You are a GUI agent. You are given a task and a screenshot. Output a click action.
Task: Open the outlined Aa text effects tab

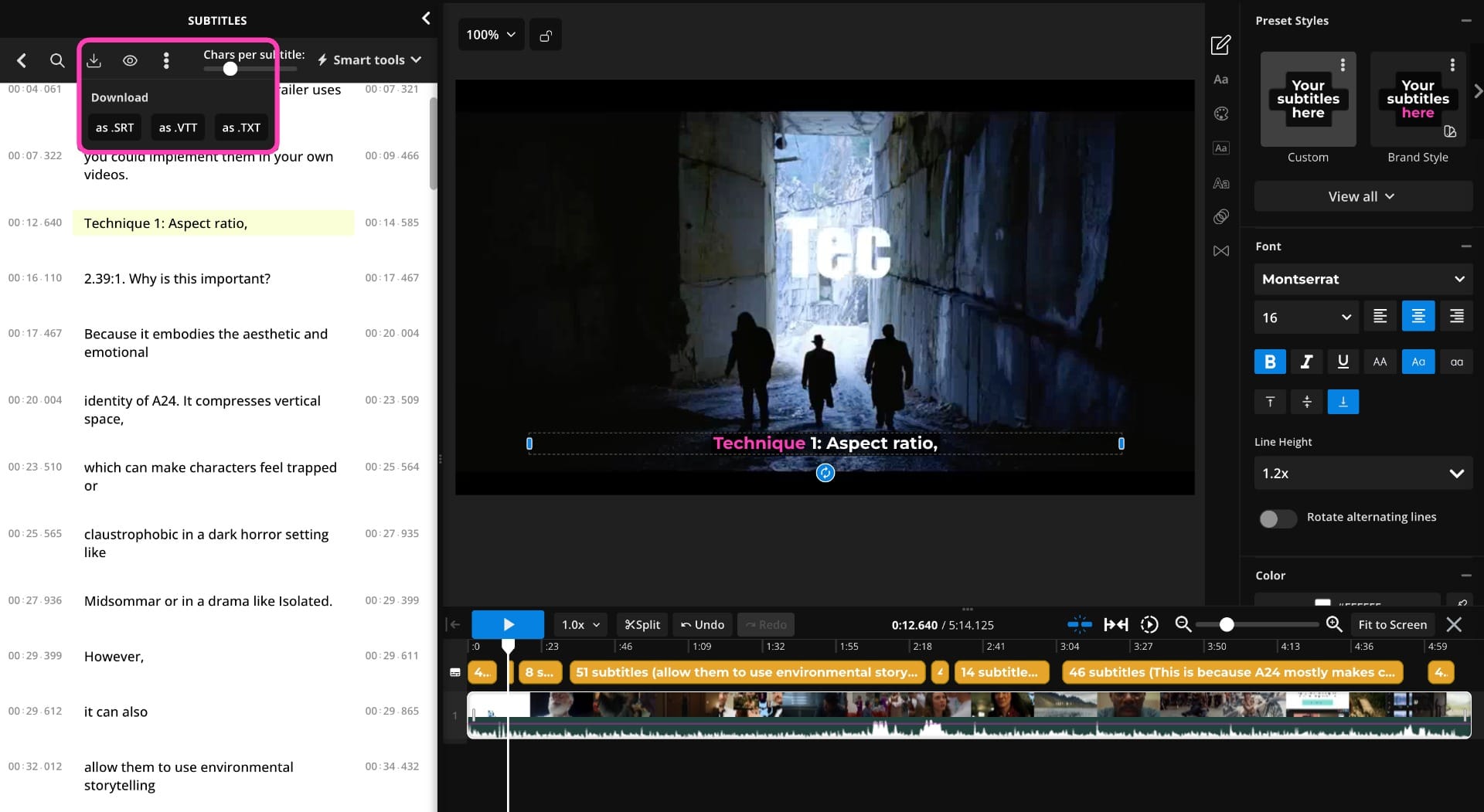click(x=1221, y=183)
